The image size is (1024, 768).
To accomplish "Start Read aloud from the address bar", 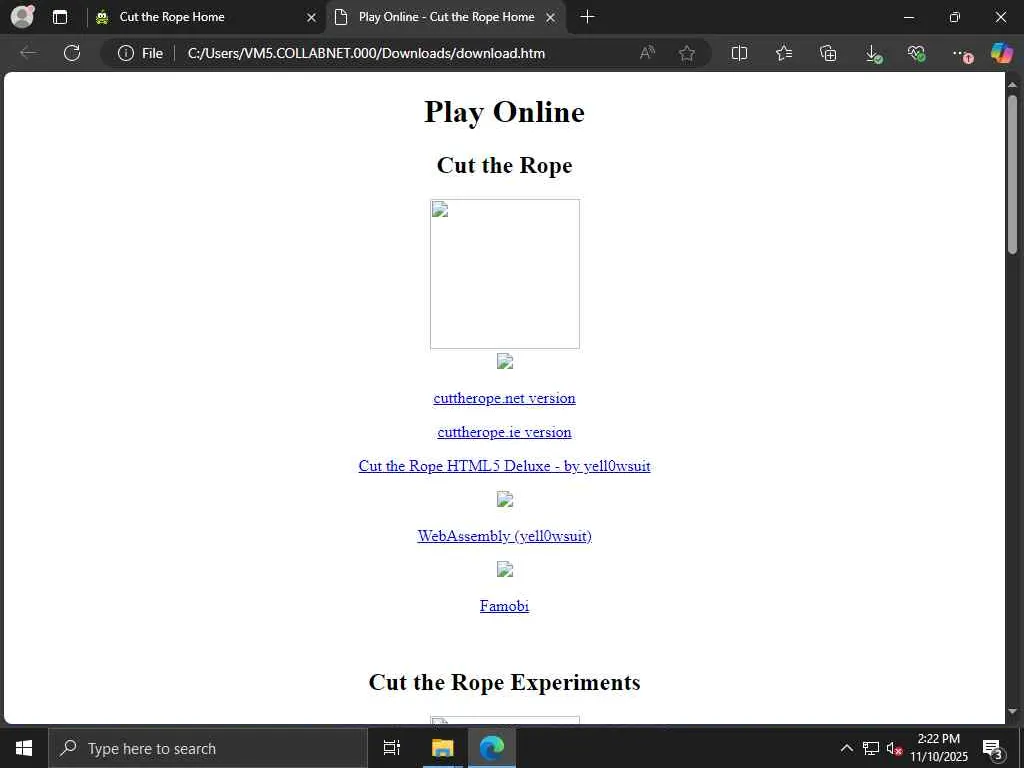I will coord(647,53).
